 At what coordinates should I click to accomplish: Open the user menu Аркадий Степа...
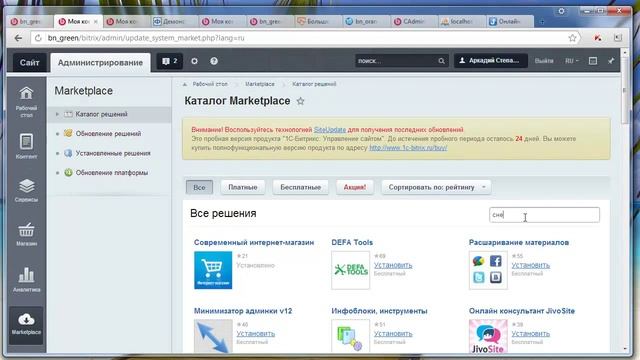[491, 61]
